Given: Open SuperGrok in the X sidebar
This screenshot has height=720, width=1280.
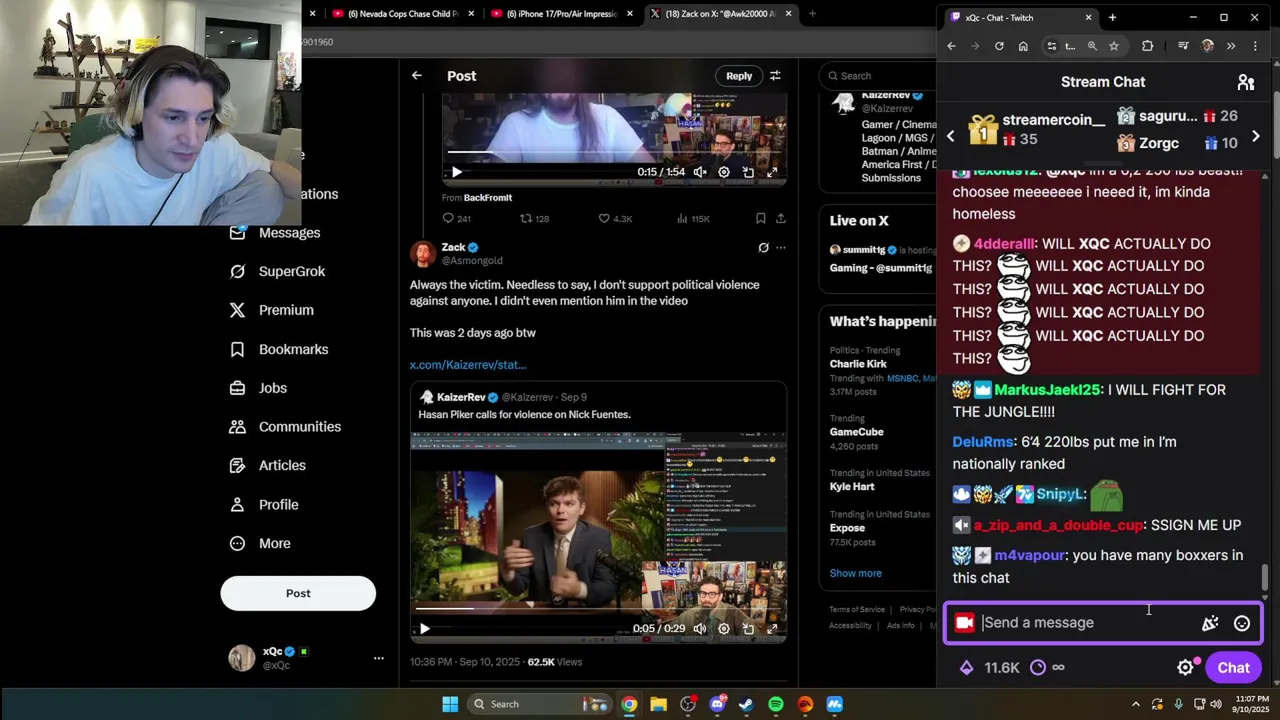Looking at the screenshot, I should point(277,272).
